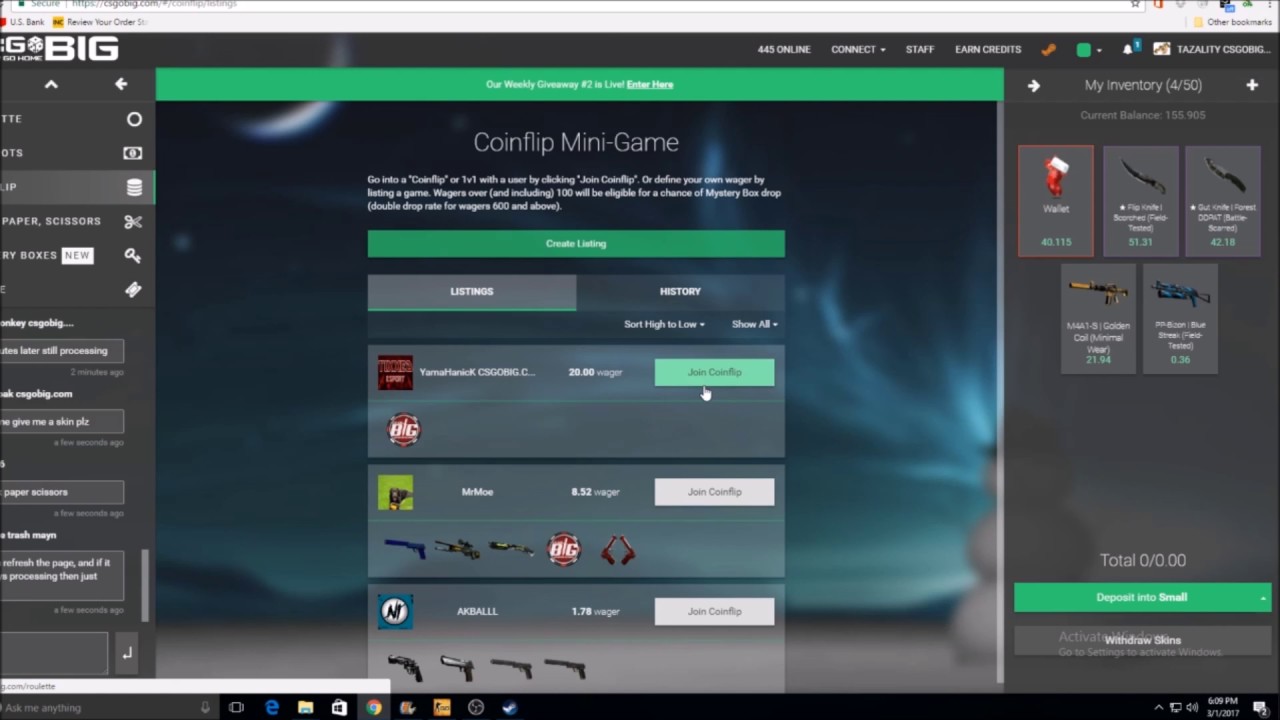Image resolution: width=1280 pixels, height=720 pixels.
Task: Click the Current Balance 155.905 text
Action: (1142, 115)
